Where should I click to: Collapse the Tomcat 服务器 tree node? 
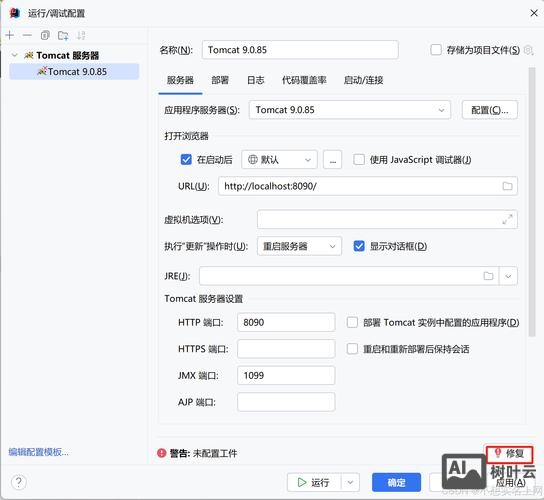coord(15,55)
